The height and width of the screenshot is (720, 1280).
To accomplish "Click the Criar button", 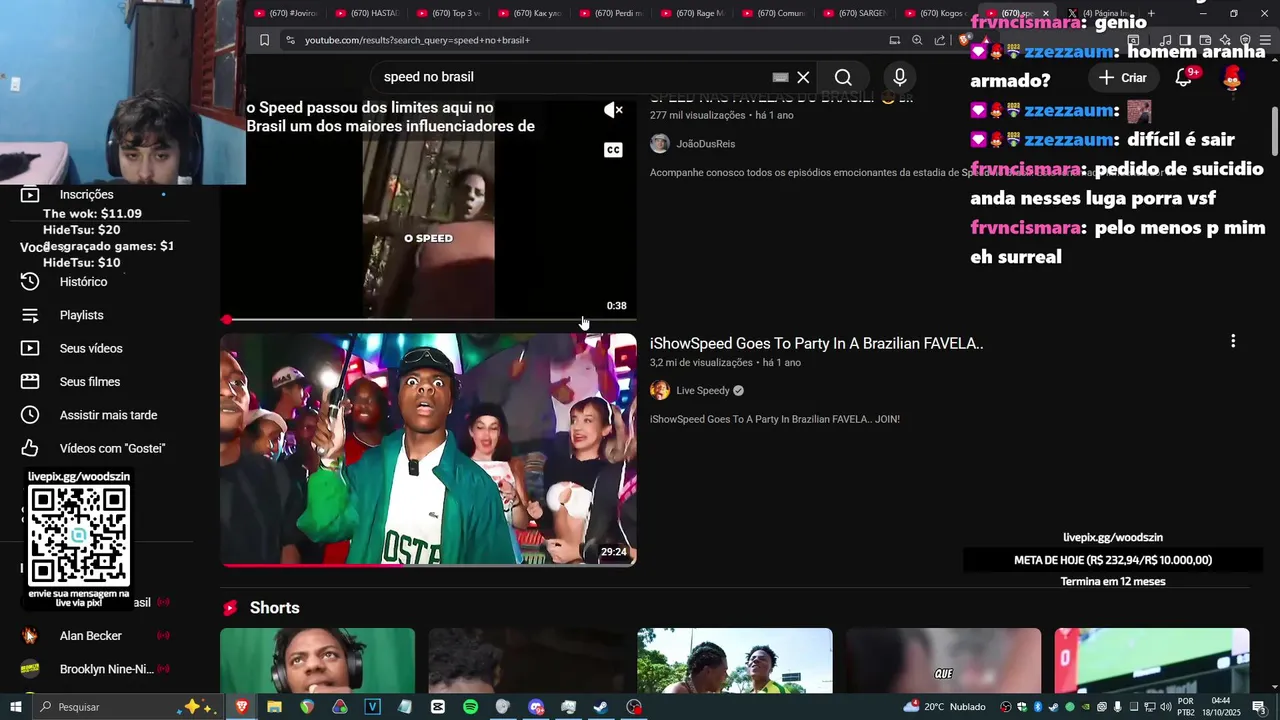I will [1122, 77].
